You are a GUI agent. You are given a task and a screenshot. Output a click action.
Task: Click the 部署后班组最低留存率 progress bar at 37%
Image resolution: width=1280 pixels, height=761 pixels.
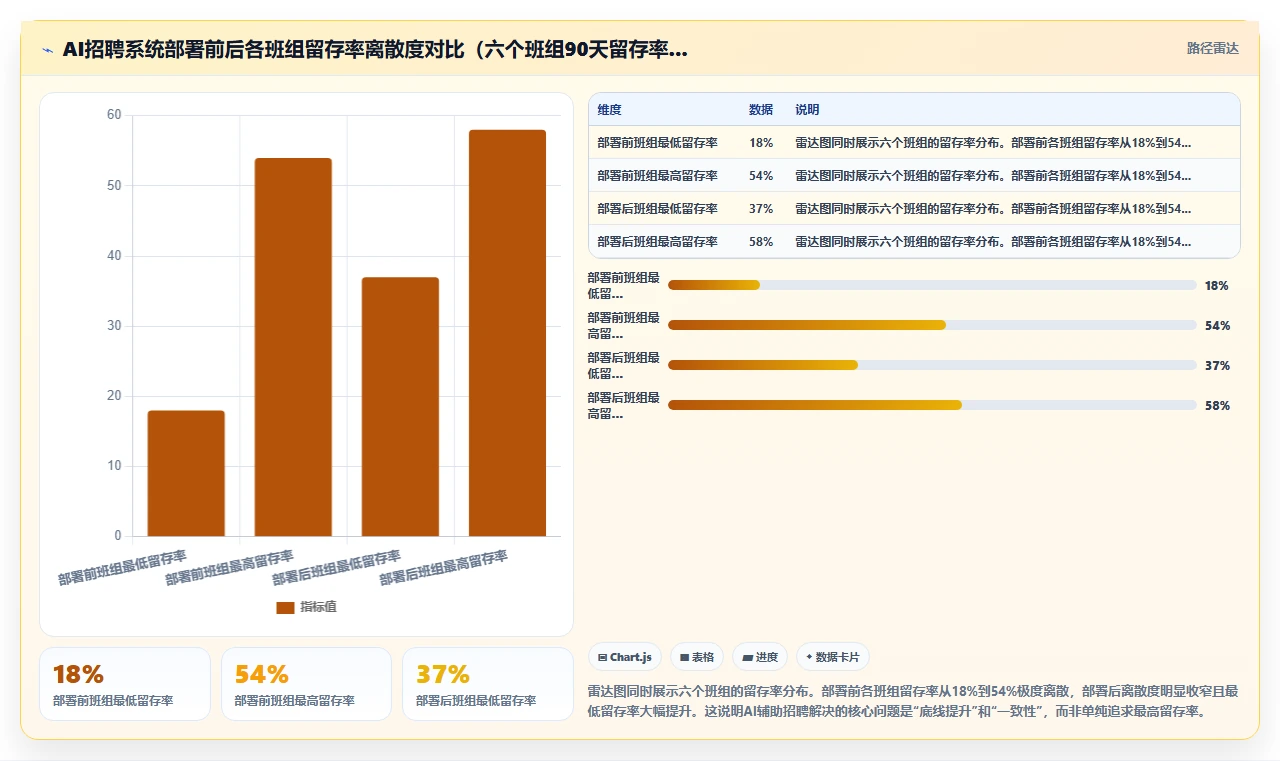point(932,365)
